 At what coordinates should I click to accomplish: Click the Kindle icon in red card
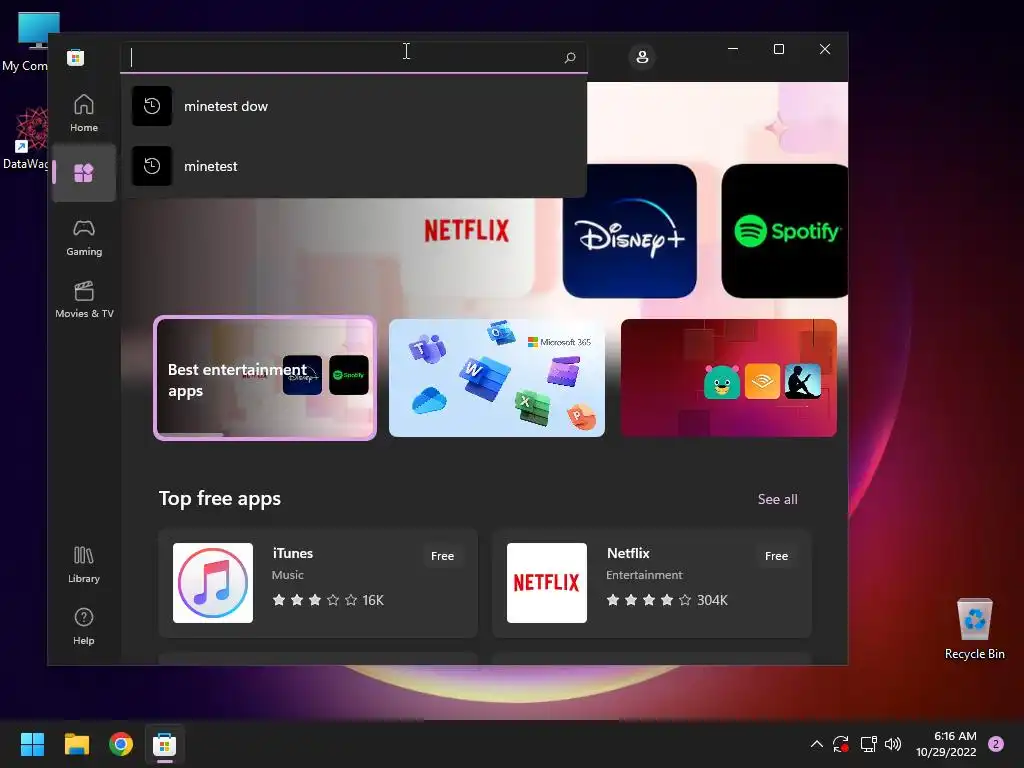click(803, 381)
